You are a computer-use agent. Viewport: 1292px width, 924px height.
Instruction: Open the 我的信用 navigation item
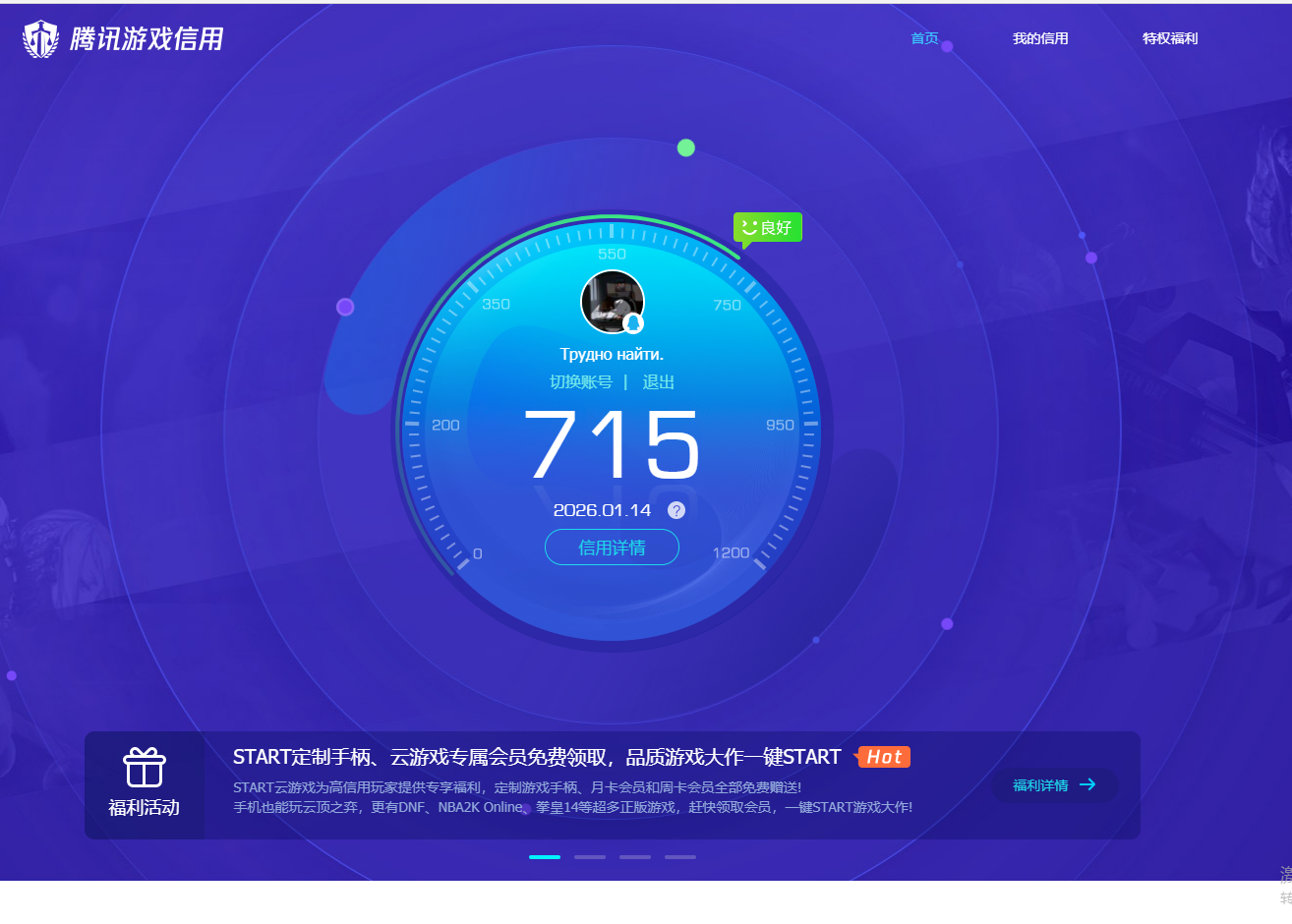pyautogui.click(x=1040, y=38)
